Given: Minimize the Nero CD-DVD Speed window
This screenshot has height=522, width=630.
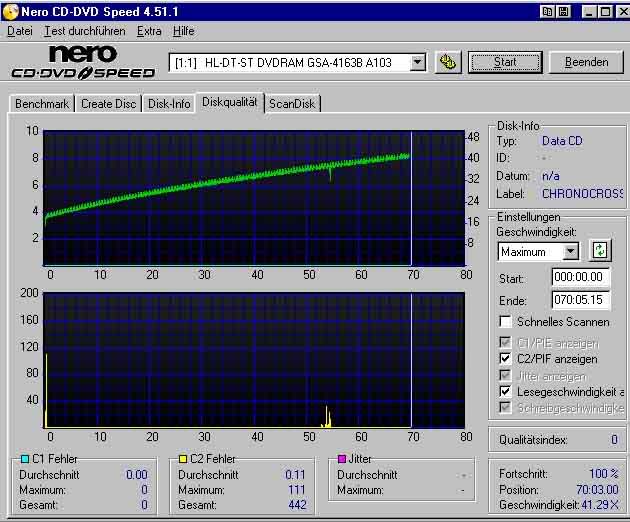Looking at the screenshot, I should pyautogui.click(x=589, y=12).
